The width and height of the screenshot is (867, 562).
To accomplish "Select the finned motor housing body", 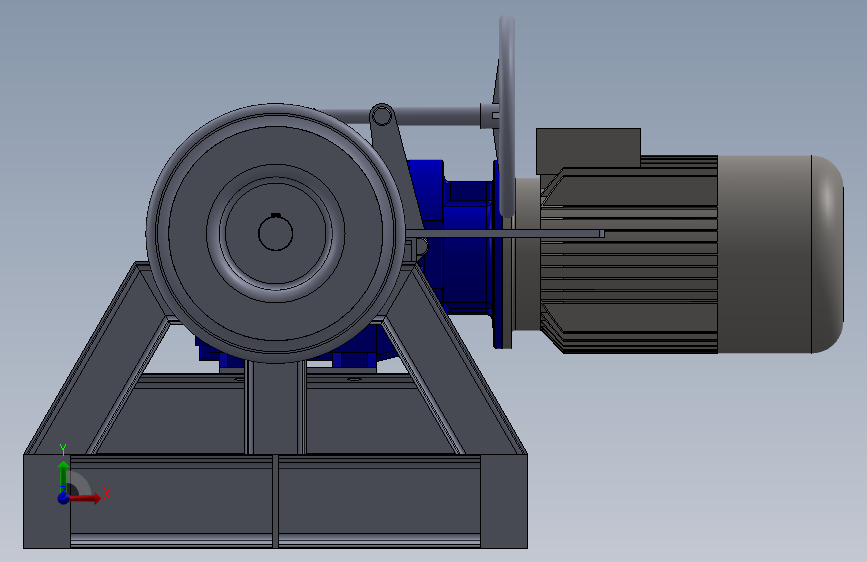I will pyautogui.click(x=629, y=254).
